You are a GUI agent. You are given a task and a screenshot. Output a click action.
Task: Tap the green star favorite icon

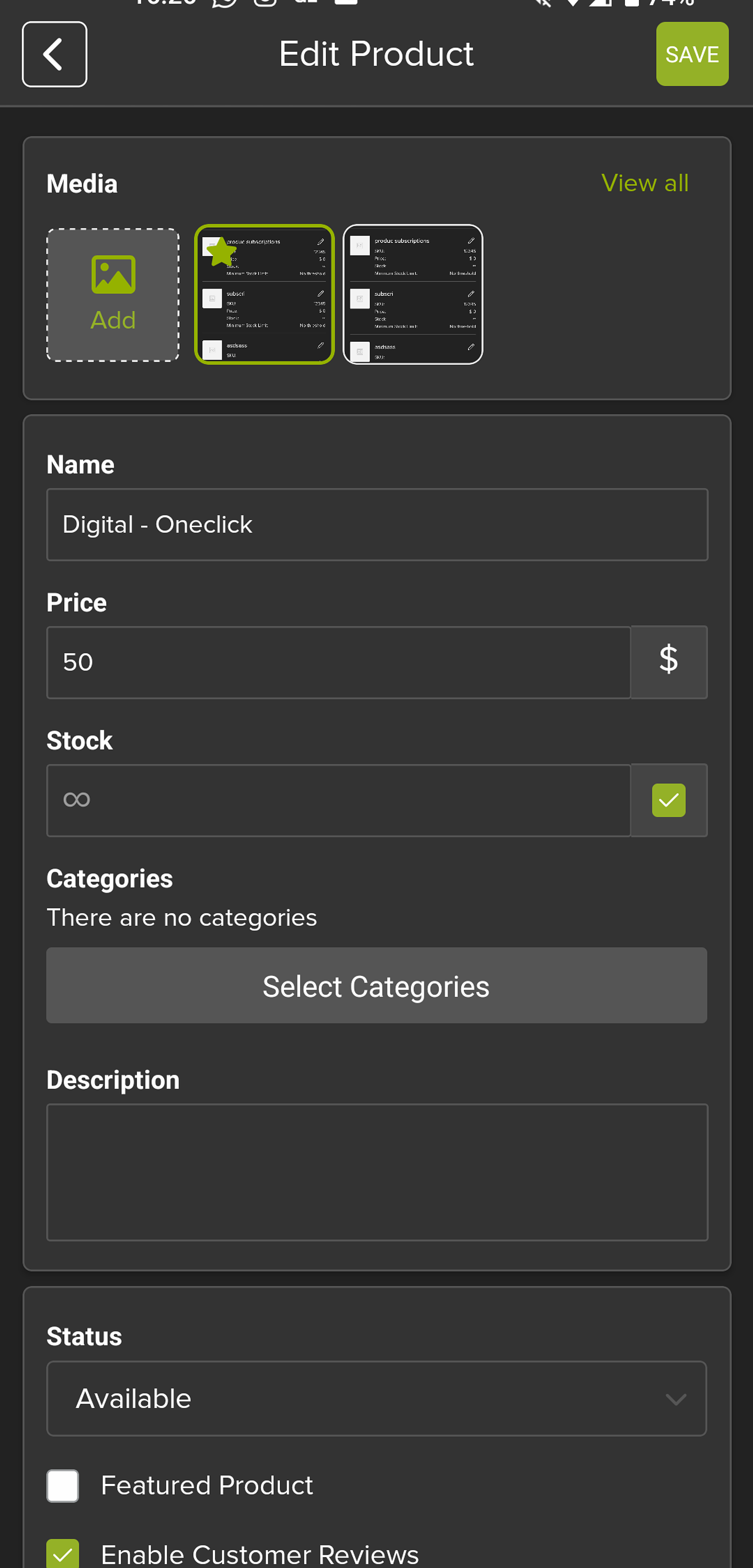[x=221, y=251]
